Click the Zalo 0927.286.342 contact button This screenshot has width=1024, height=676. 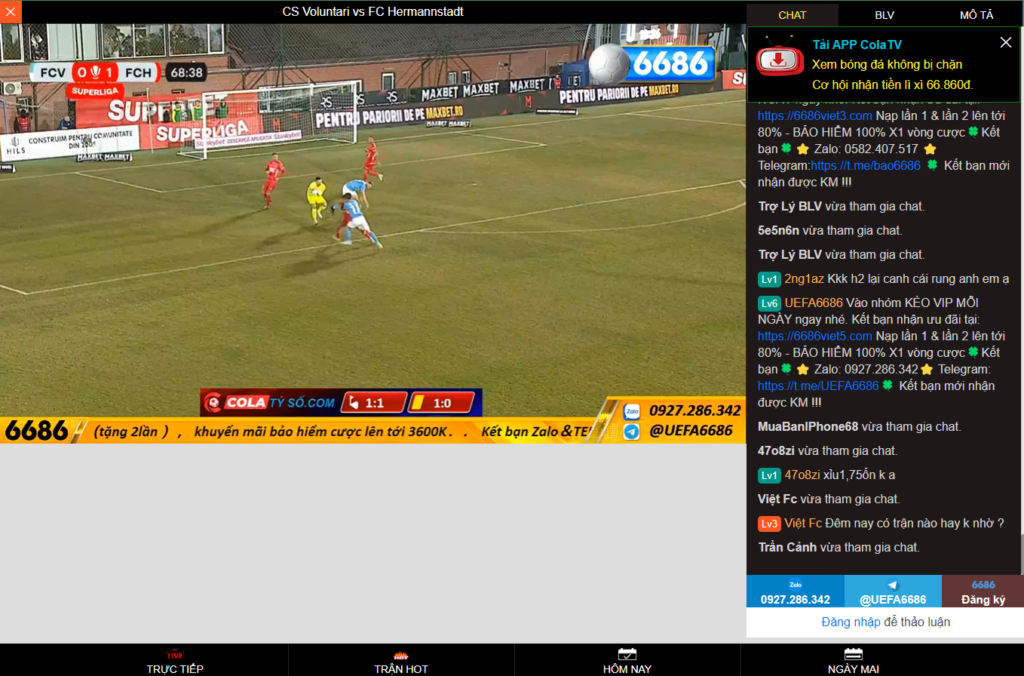click(795, 592)
